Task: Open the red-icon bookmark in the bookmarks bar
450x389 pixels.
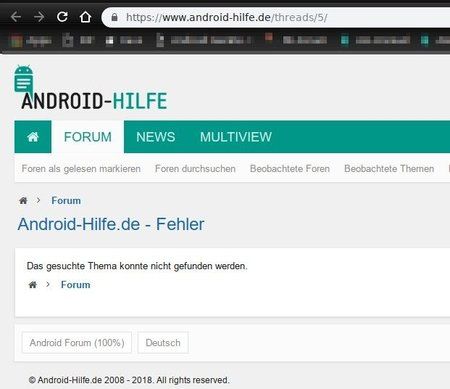Action: 296,39
